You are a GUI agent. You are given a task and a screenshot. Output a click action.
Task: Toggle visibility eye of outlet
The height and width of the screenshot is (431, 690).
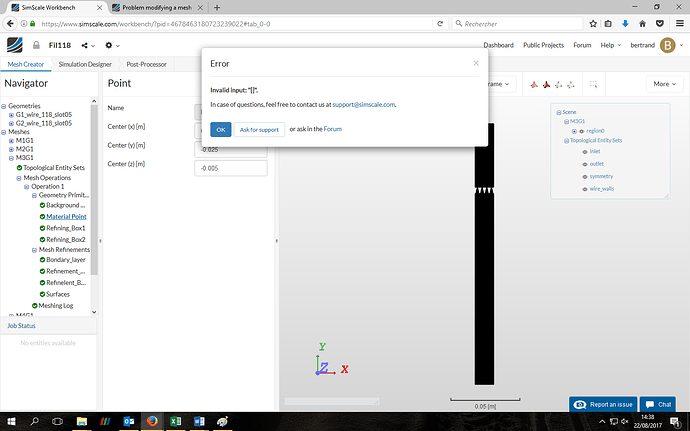[585, 164]
